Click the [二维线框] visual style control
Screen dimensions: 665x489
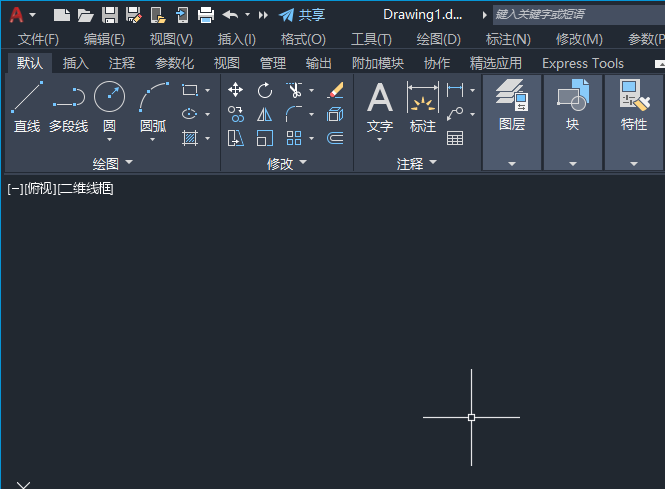(85, 189)
